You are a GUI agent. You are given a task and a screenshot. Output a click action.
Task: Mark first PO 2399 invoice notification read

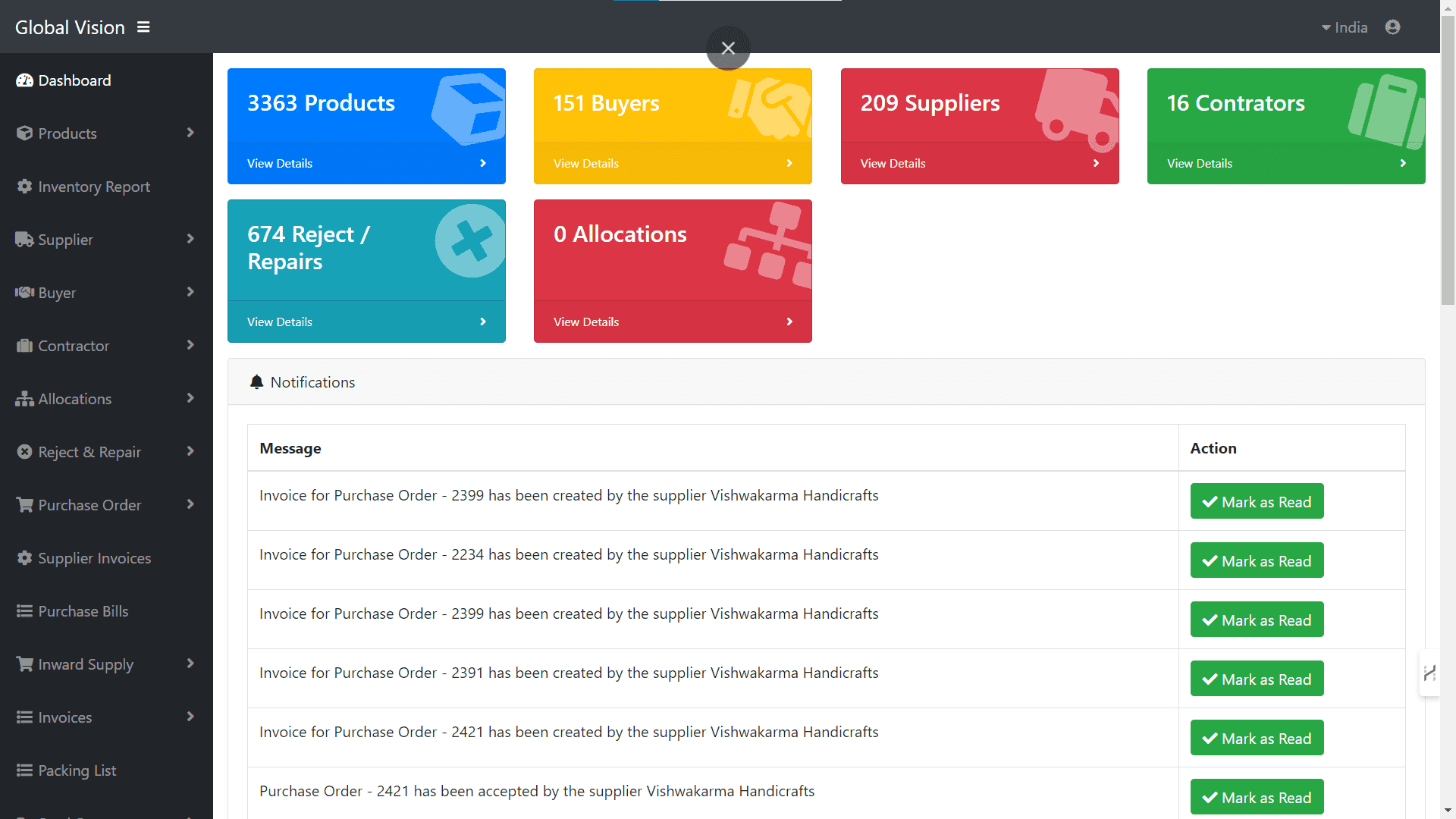[1257, 501]
